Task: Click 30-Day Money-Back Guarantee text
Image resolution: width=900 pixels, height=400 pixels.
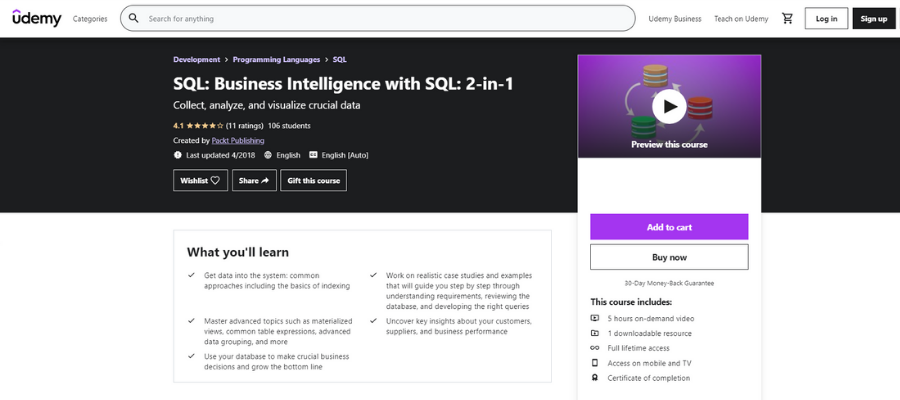Action: click(669, 283)
